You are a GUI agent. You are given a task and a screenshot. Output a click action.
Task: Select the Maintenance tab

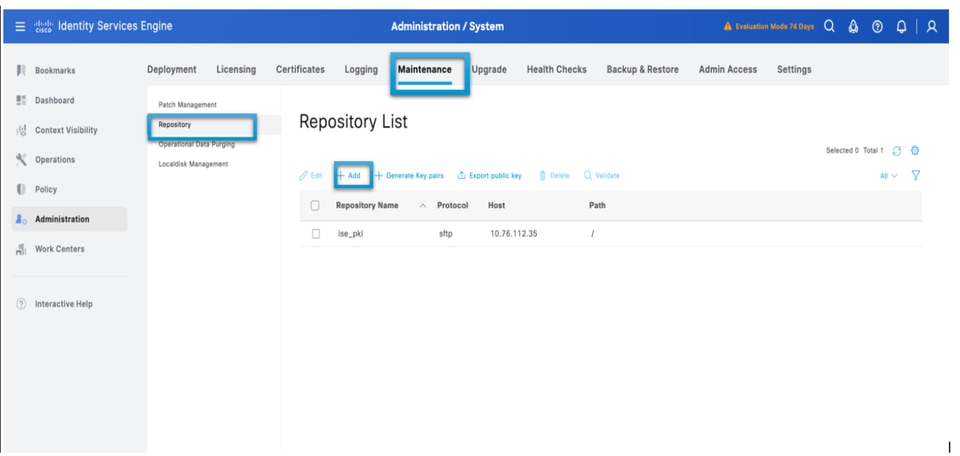coord(425,70)
